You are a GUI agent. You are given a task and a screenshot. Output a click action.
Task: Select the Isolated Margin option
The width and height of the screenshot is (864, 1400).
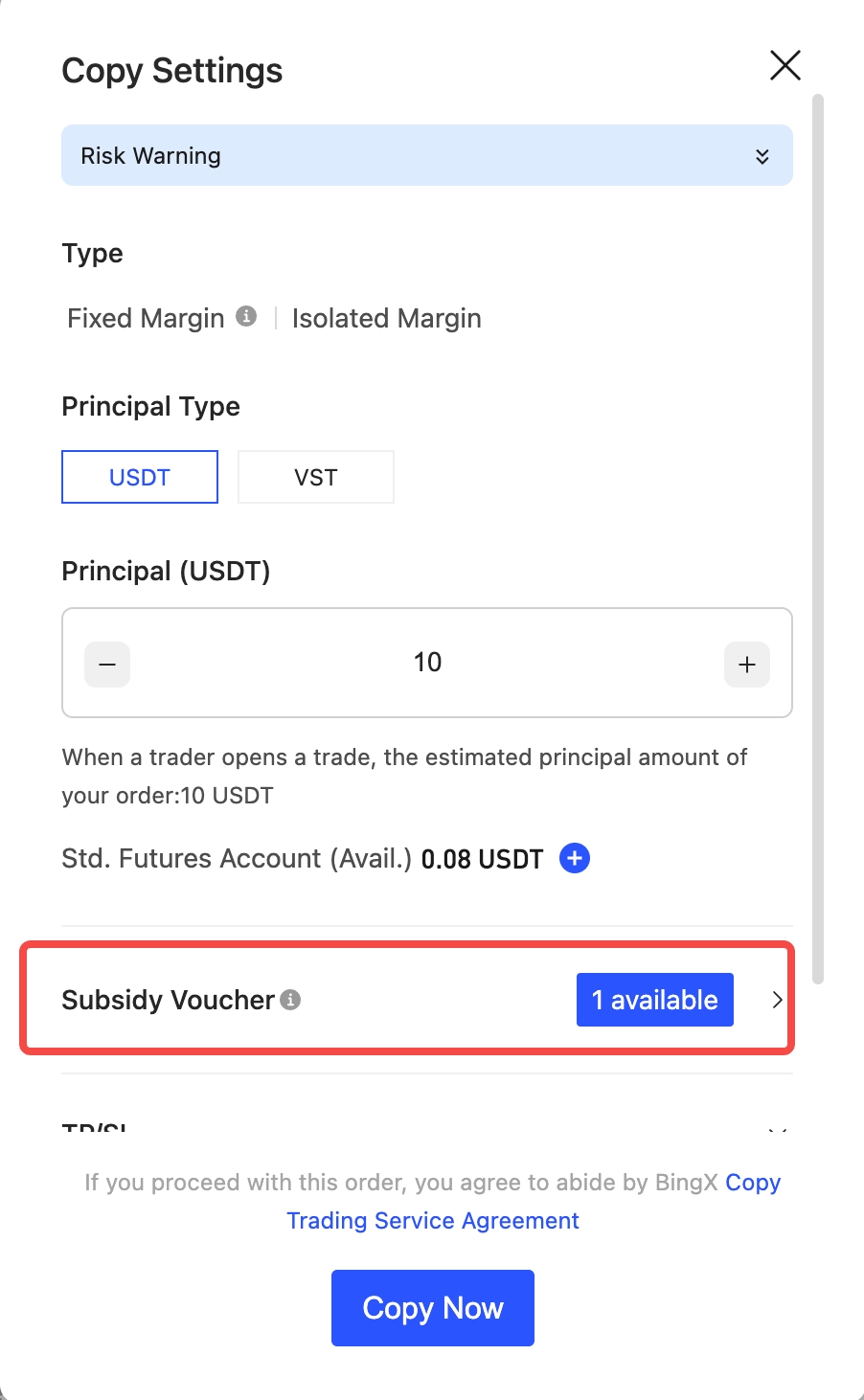[x=386, y=318]
